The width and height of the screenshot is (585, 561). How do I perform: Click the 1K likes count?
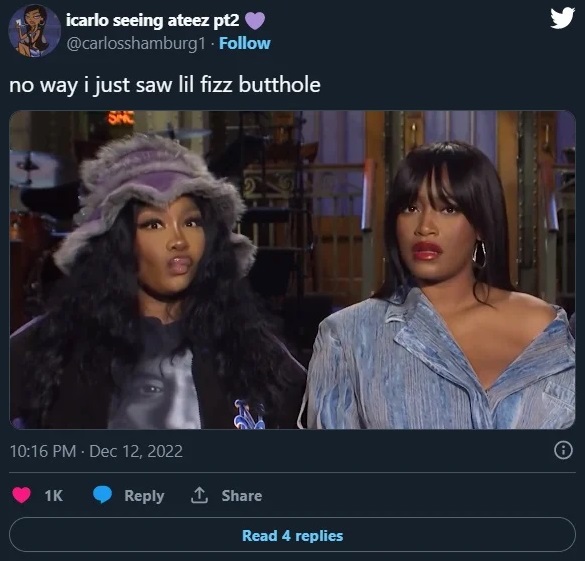(54, 496)
